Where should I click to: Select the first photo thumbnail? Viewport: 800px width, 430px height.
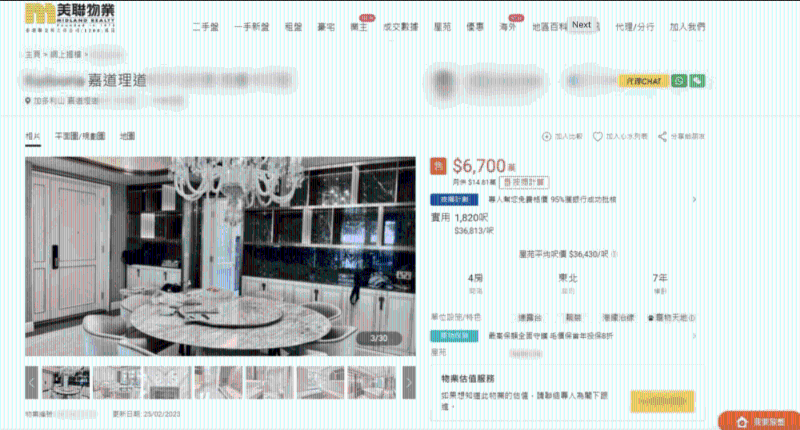[65, 381]
